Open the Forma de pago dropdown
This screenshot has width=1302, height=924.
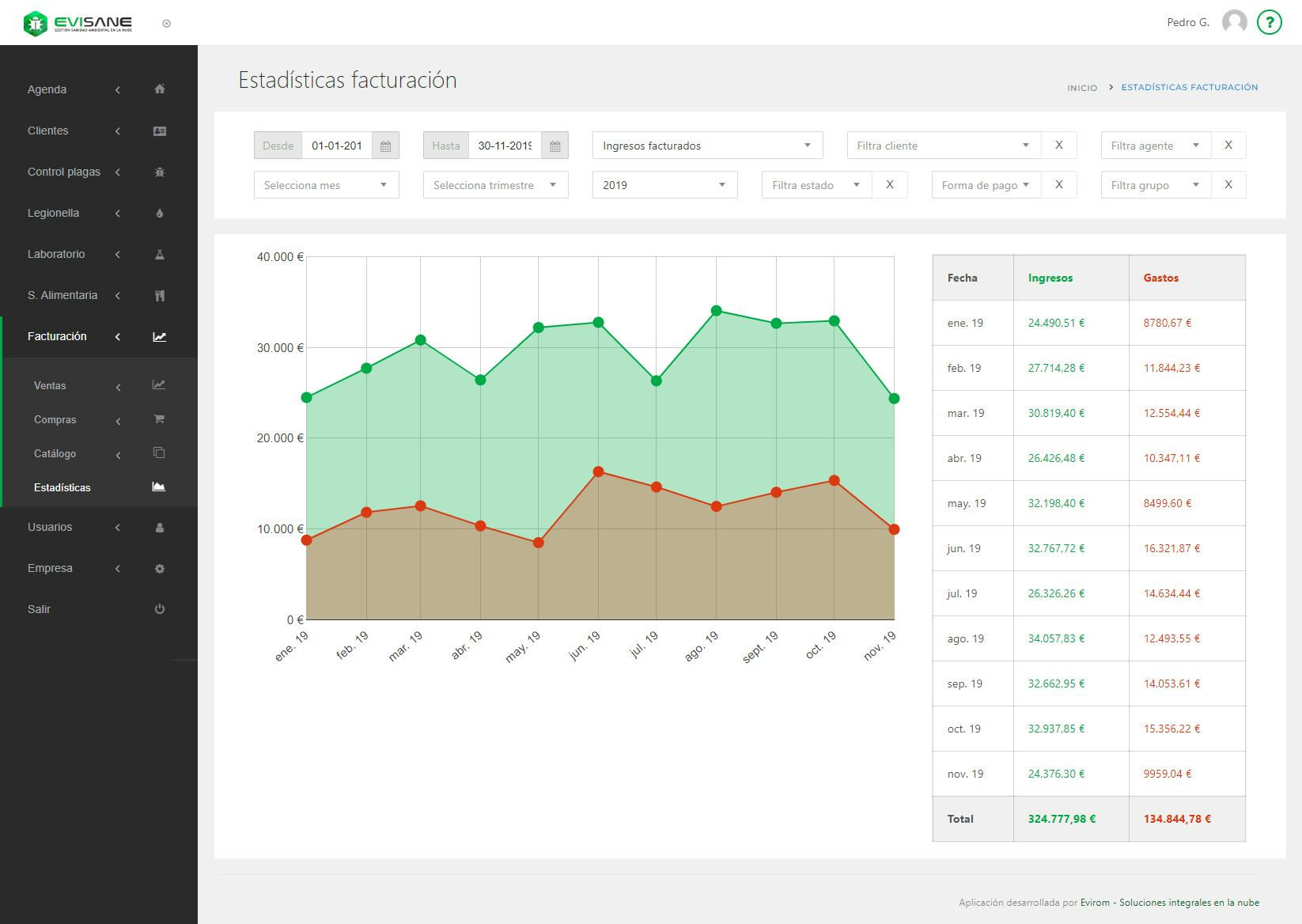point(985,184)
